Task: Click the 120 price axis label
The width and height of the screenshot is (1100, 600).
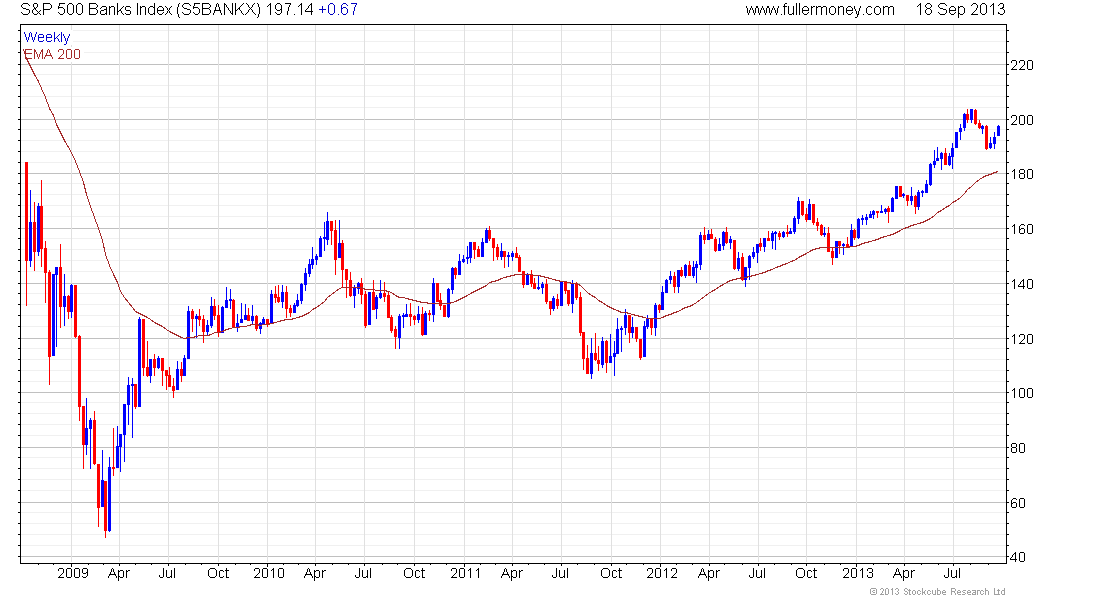Action: click(x=1021, y=338)
